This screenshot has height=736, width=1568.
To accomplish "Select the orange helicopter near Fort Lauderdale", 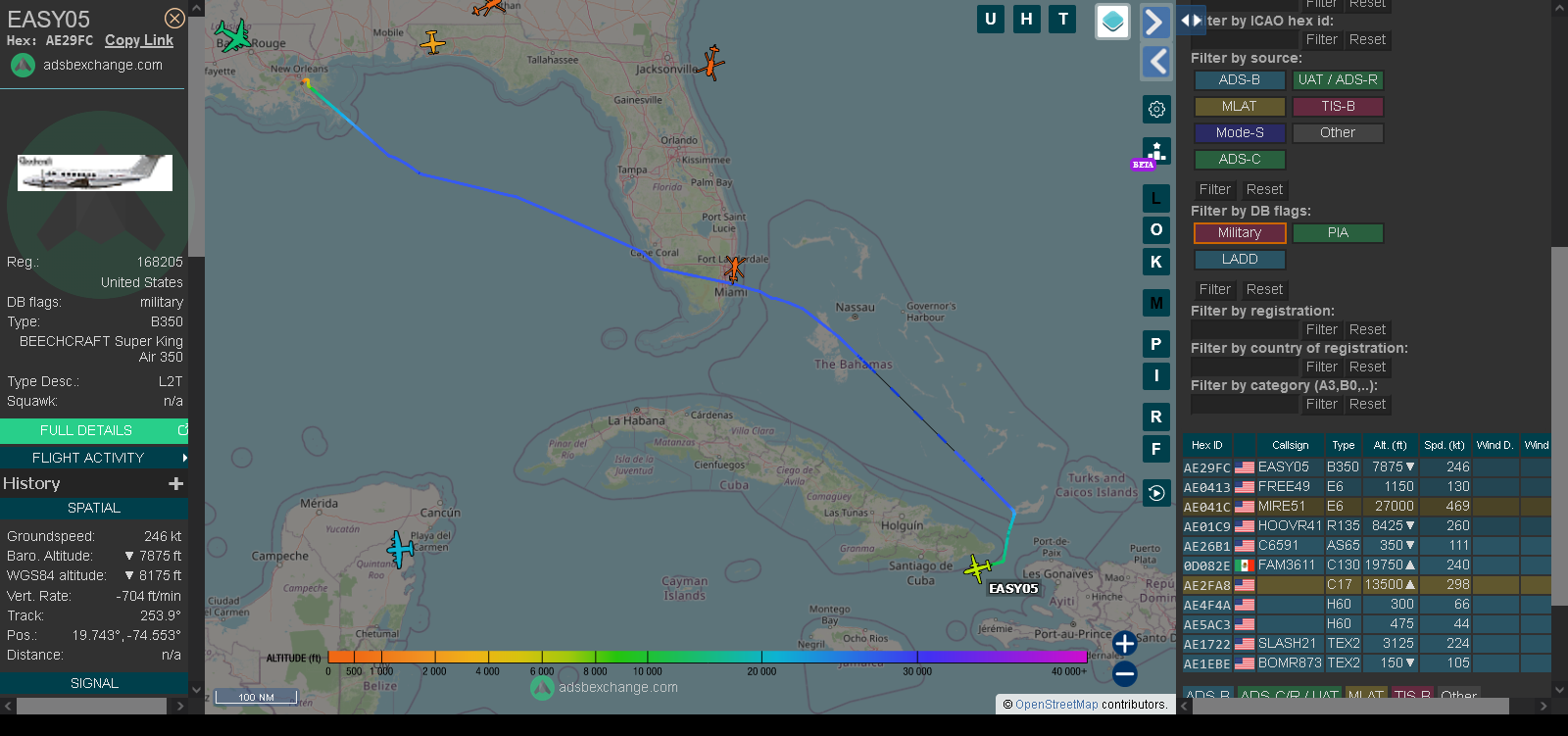I will pyautogui.click(x=734, y=268).
